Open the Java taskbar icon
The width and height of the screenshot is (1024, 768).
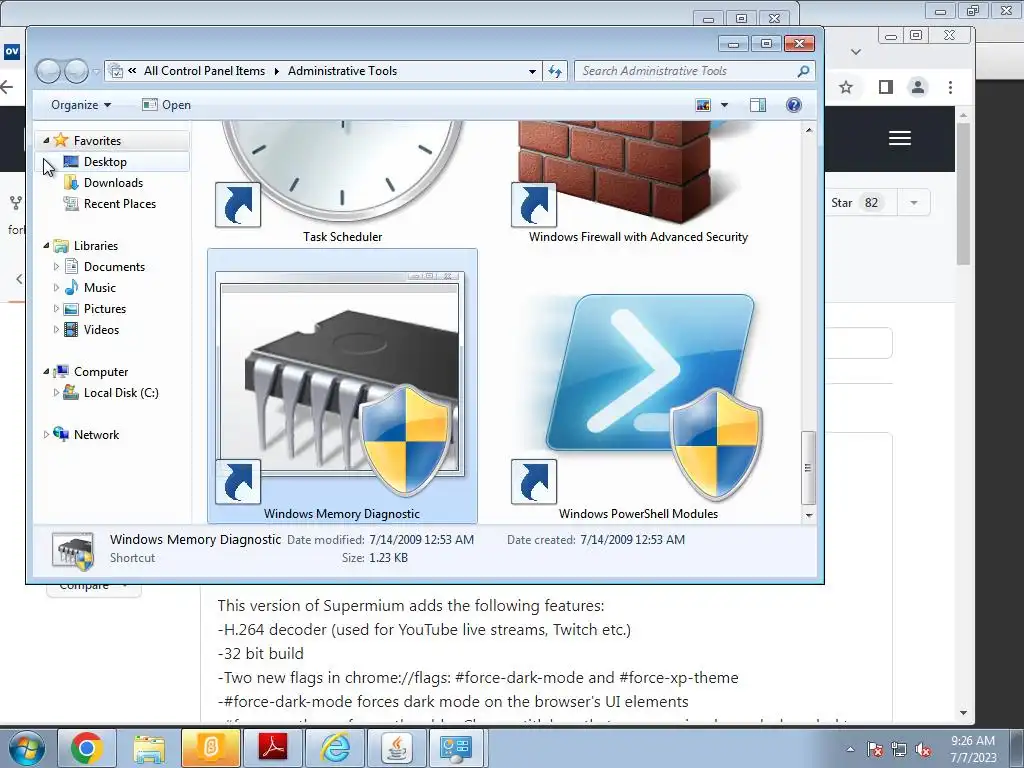coord(396,748)
